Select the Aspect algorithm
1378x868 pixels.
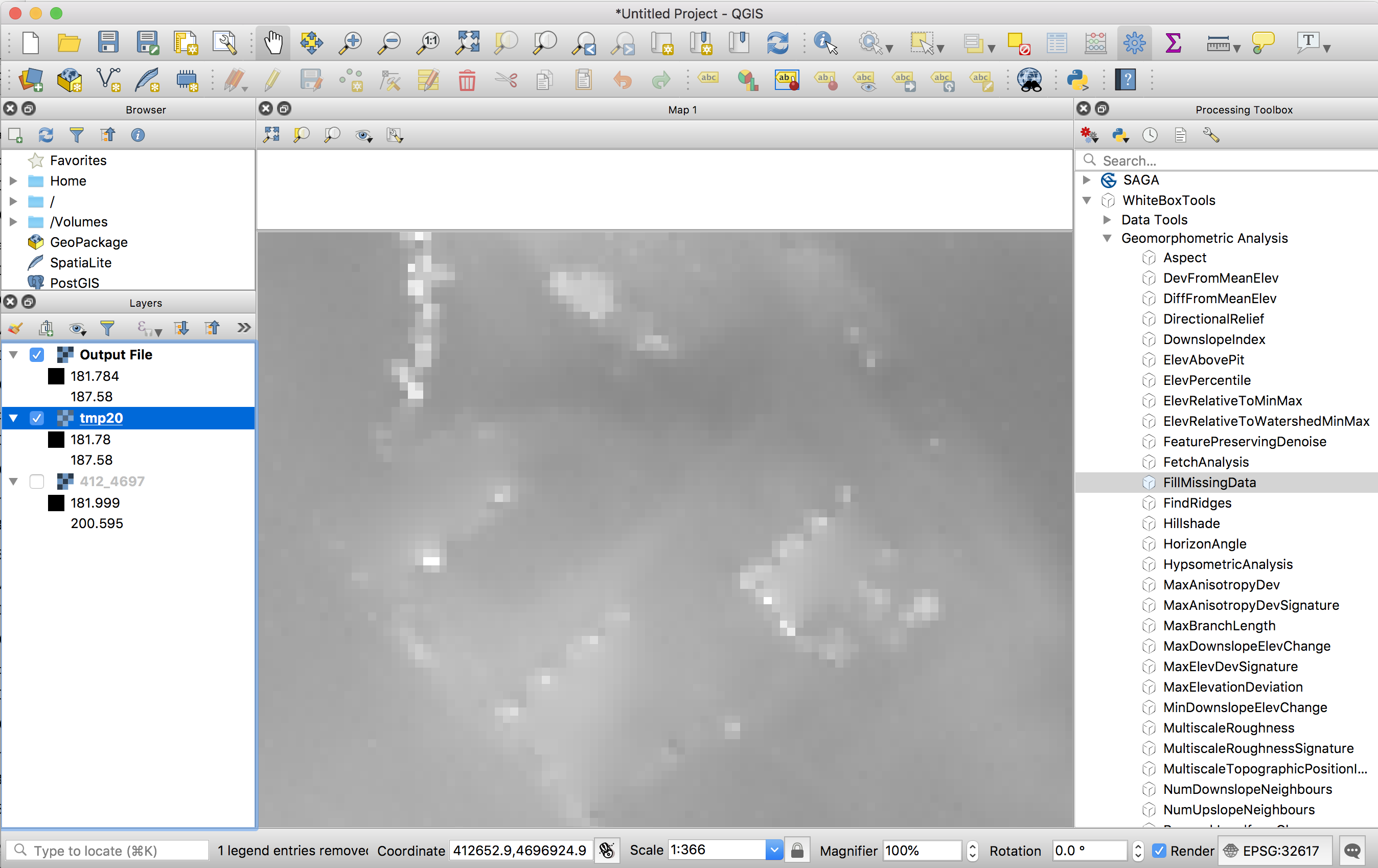[1184, 258]
